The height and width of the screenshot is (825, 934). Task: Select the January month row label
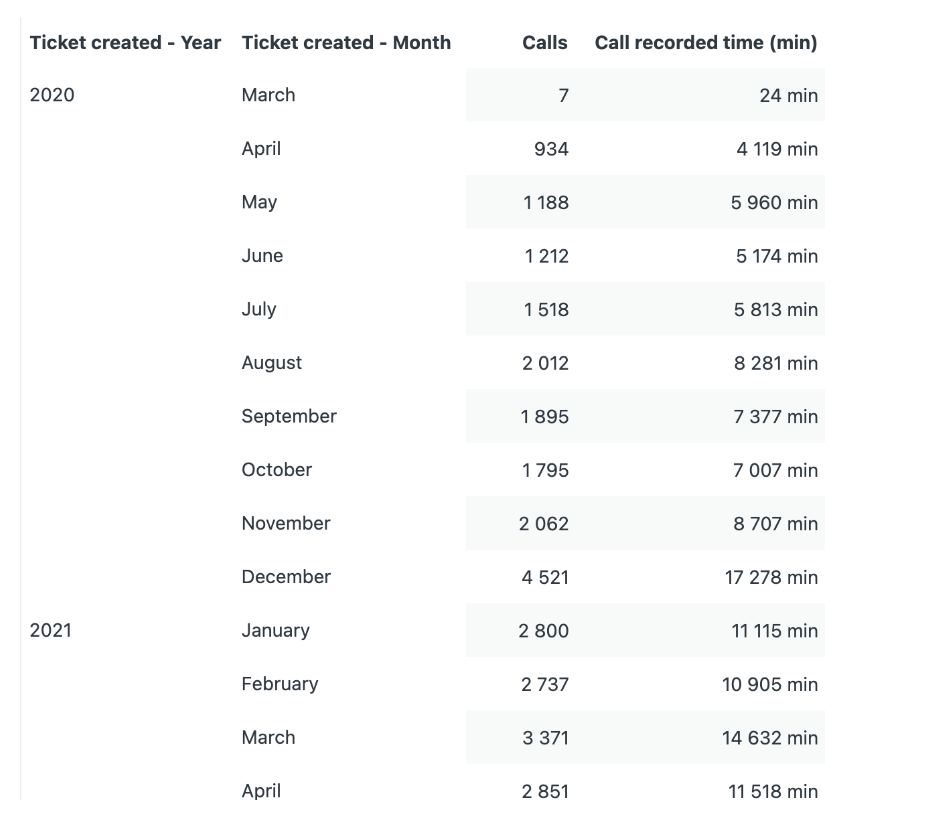point(275,631)
